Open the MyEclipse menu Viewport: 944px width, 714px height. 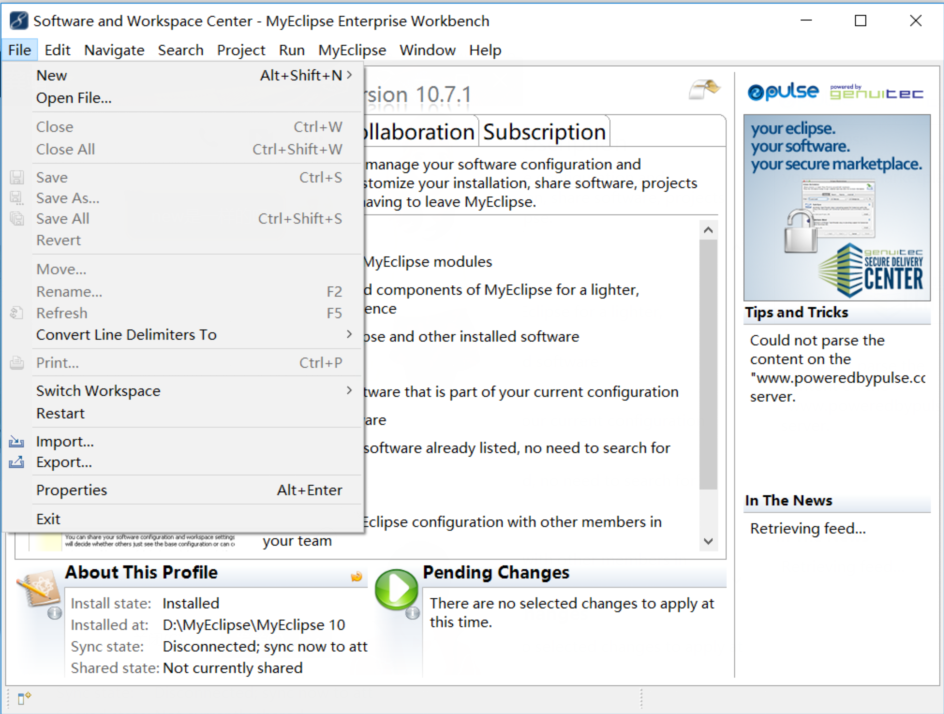352,50
